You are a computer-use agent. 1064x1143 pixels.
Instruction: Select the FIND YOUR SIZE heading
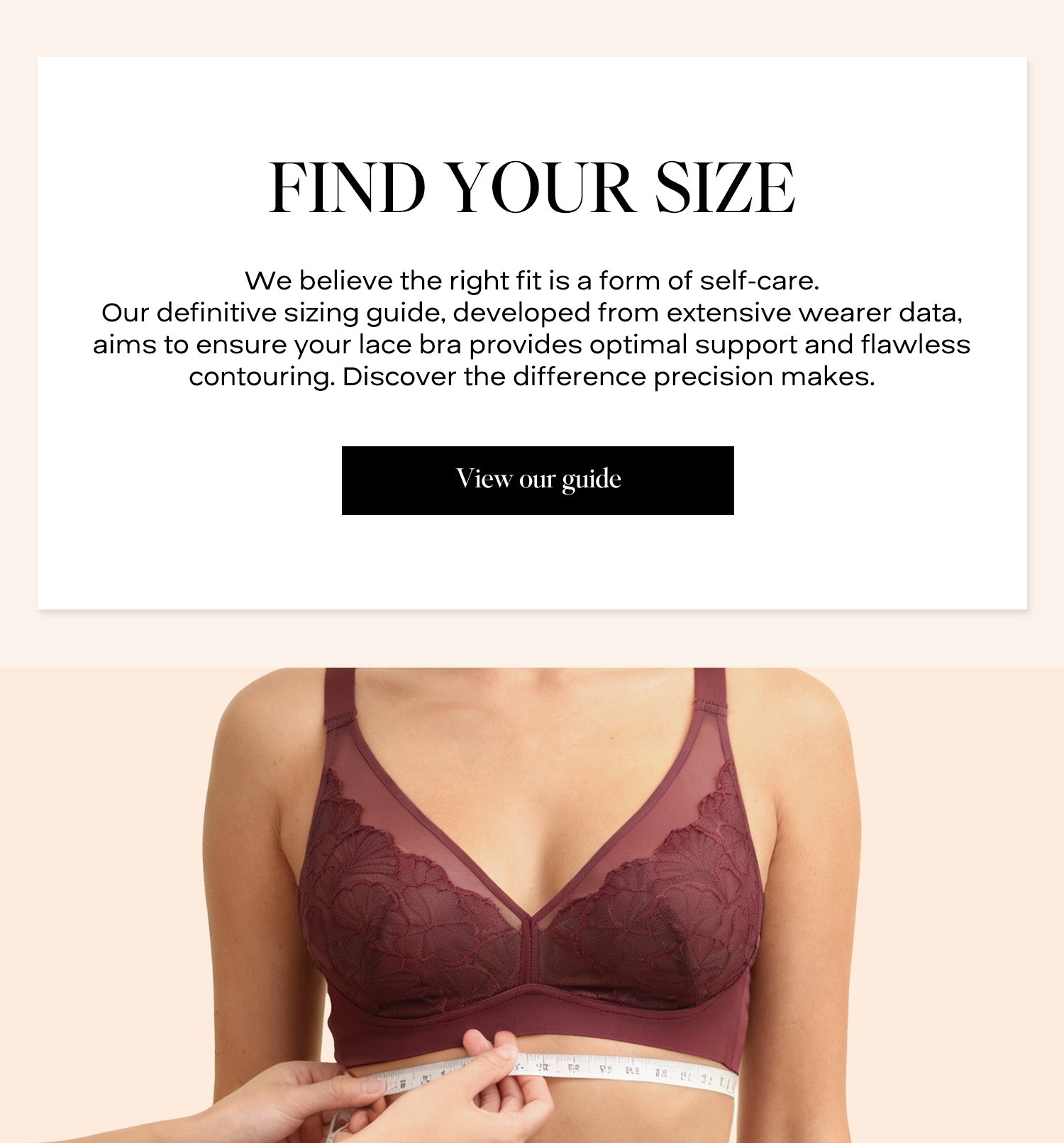pyautogui.click(x=532, y=188)
